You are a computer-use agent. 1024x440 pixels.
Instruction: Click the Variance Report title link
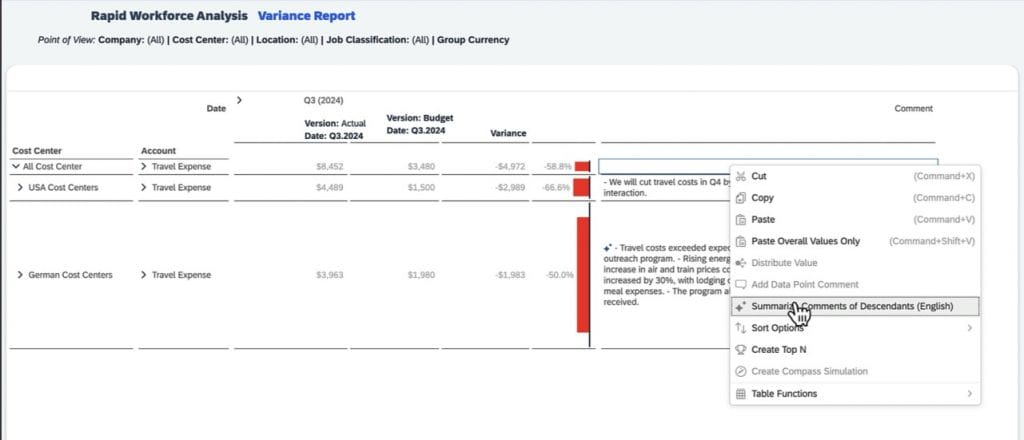306,16
